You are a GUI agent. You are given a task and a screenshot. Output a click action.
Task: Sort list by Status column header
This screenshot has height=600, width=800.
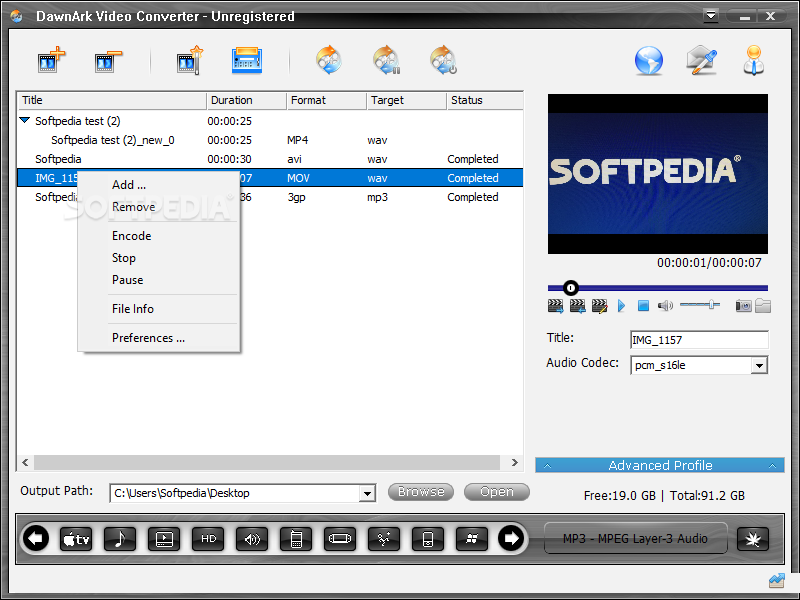[x=485, y=100]
